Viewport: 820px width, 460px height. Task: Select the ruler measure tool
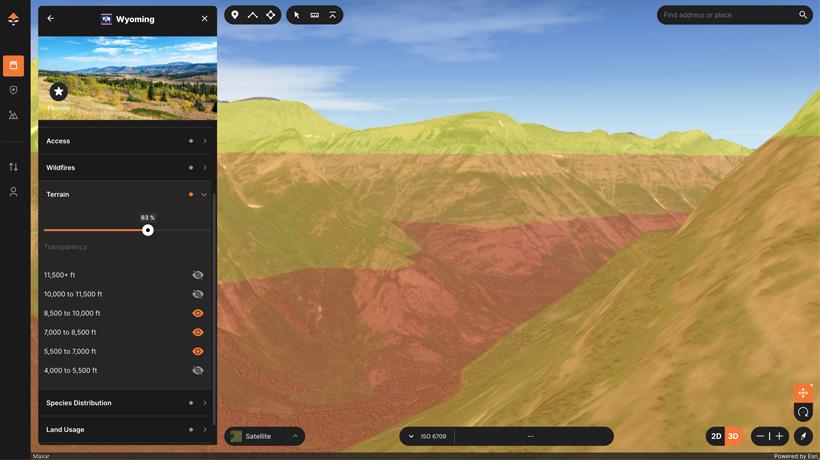tap(314, 15)
